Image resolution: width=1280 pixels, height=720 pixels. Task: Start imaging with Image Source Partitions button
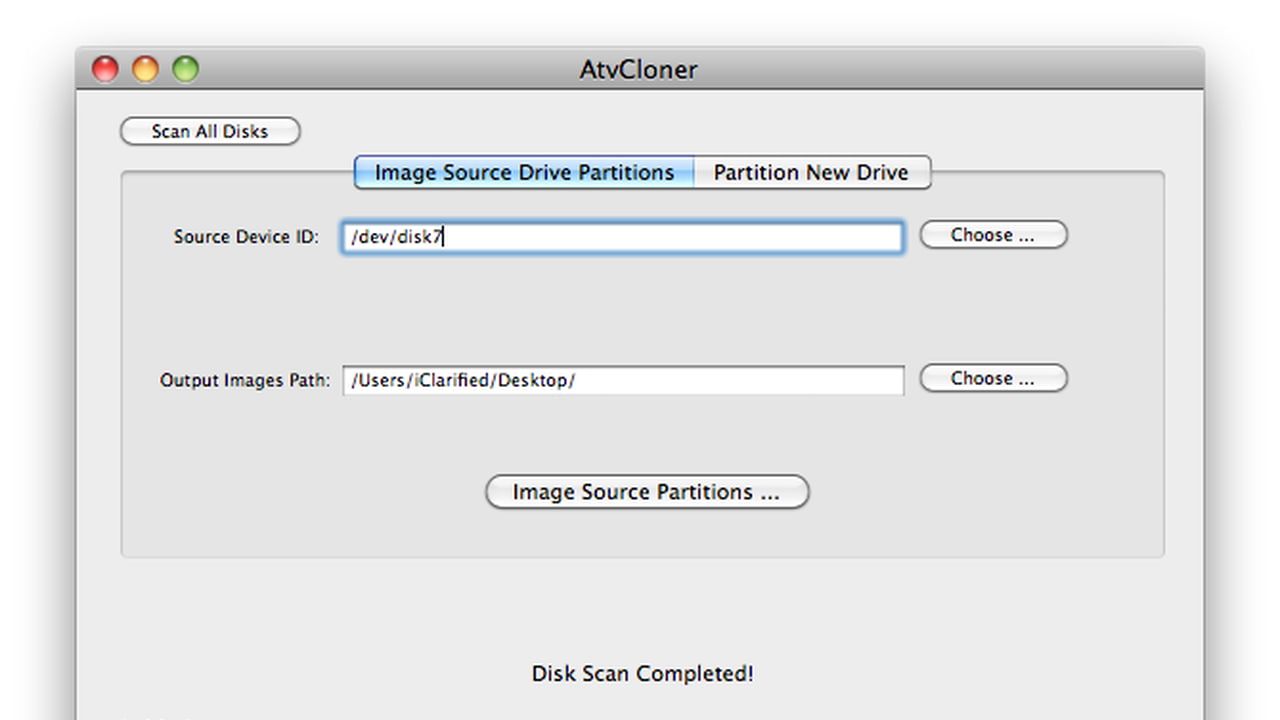coord(646,492)
